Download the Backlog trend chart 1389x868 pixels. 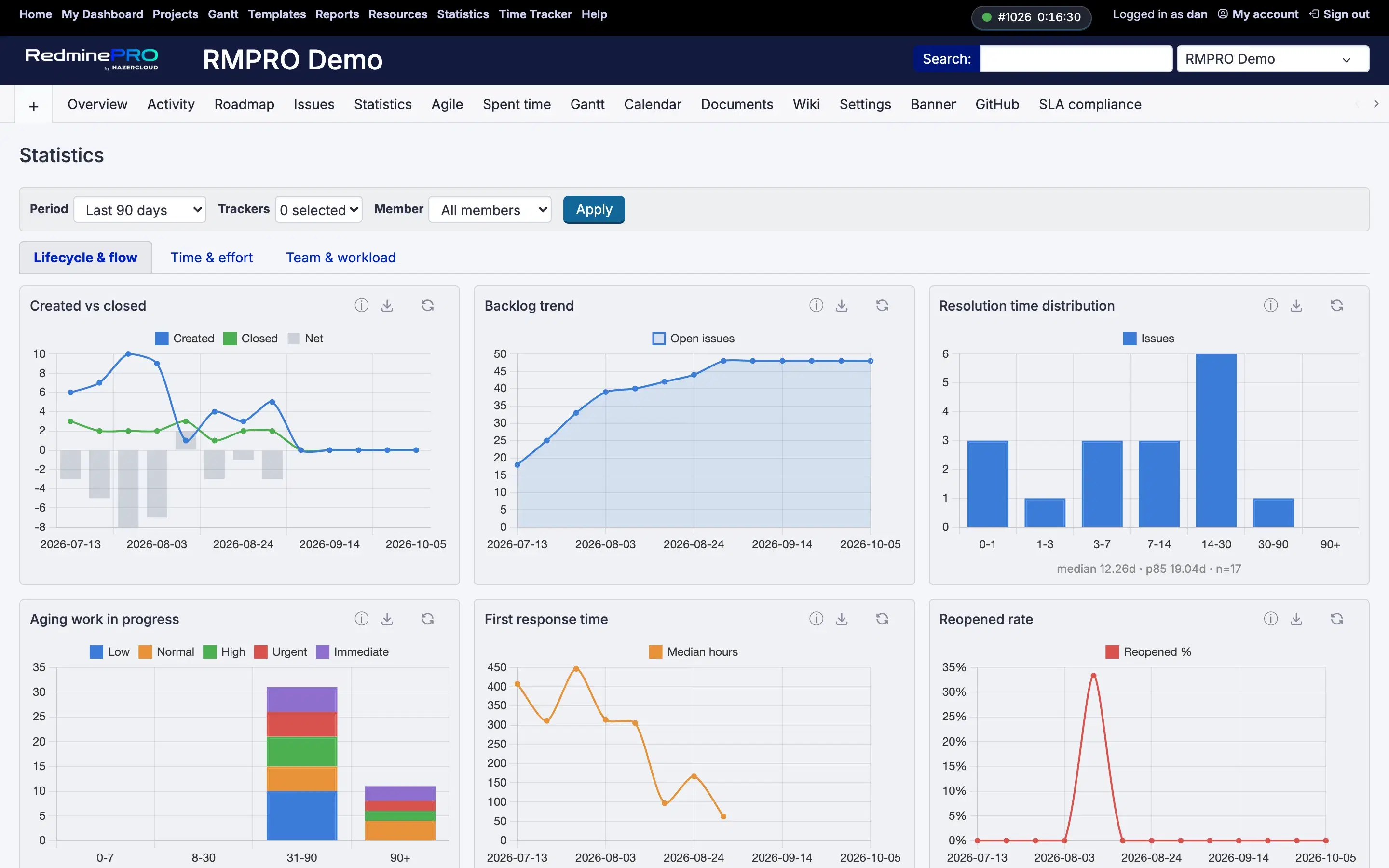(x=842, y=305)
